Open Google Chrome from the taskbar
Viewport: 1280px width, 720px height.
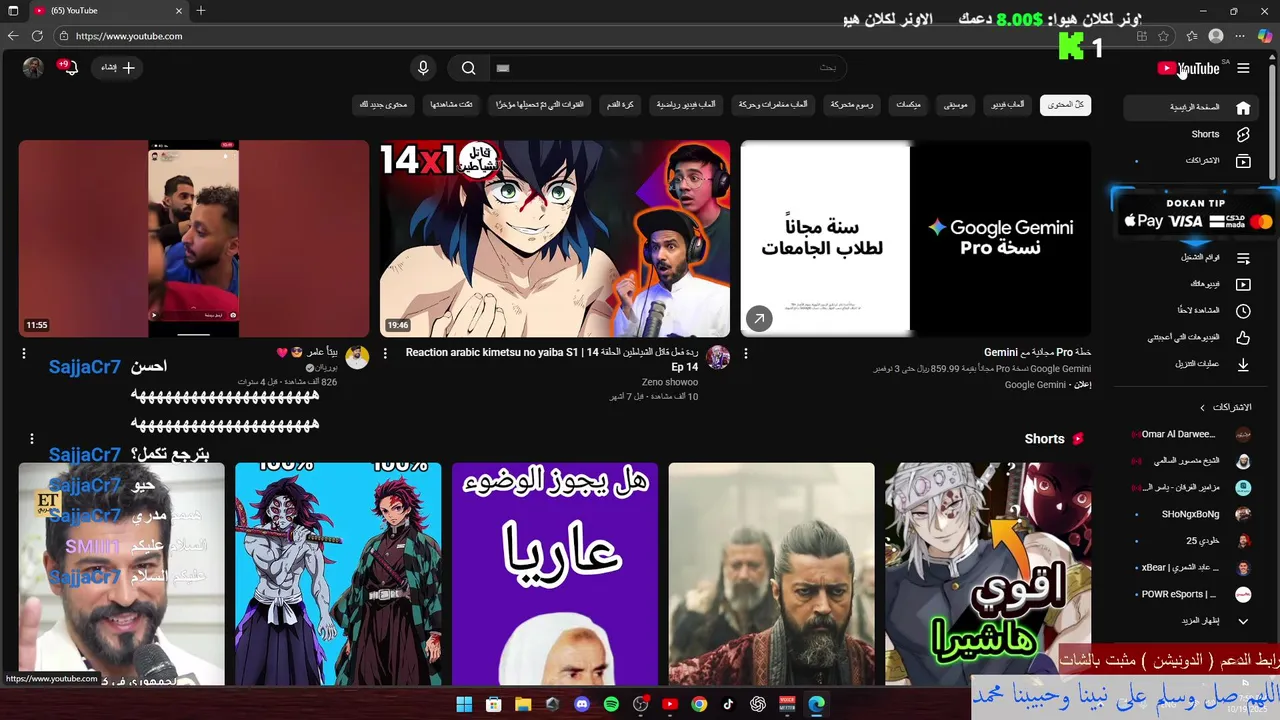tap(699, 704)
